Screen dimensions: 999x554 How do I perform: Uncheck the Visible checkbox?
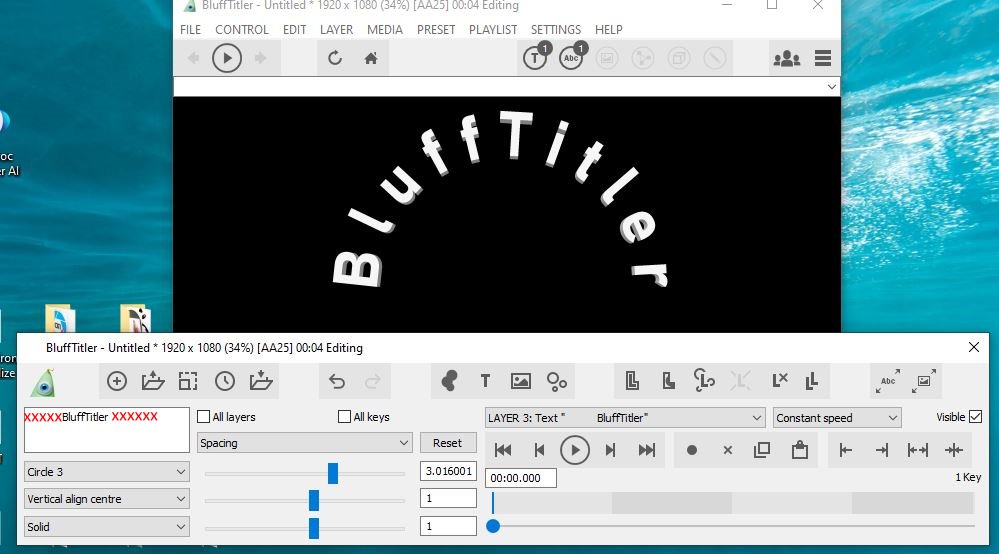(976, 417)
